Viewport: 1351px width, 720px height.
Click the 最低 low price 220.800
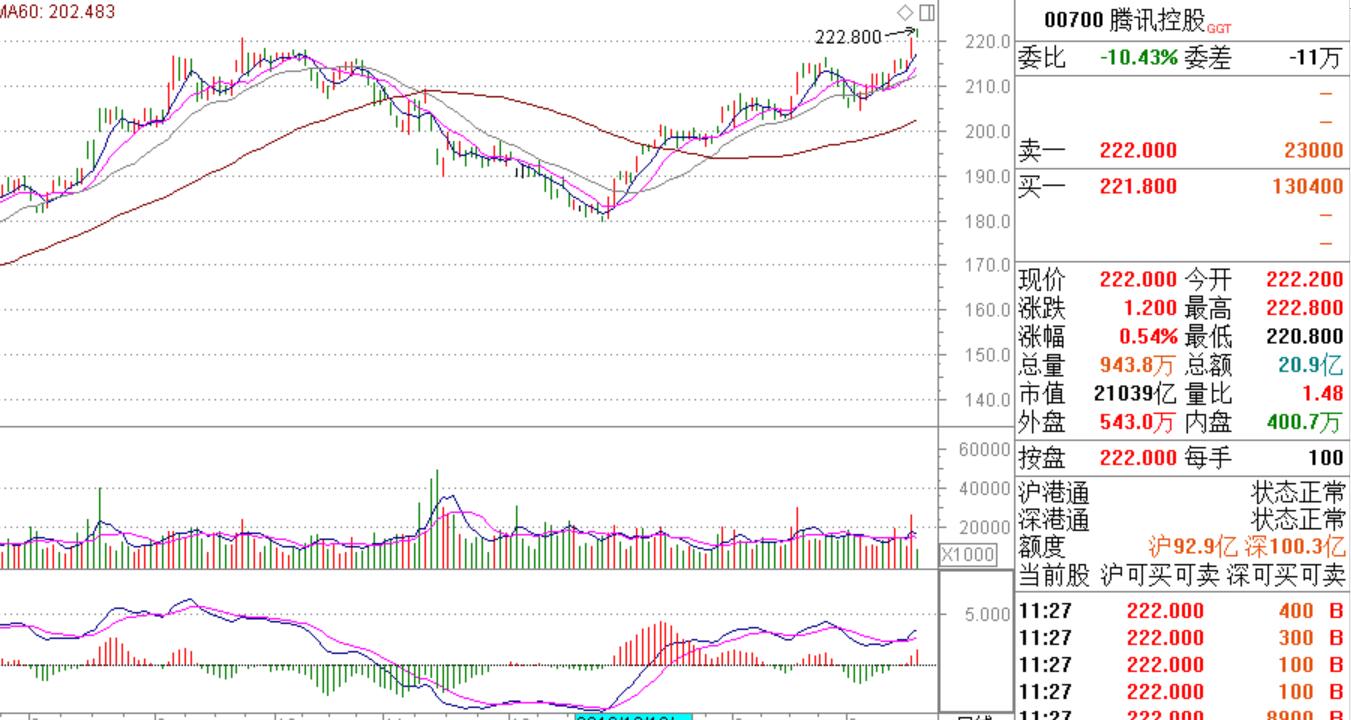pos(1305,336)
